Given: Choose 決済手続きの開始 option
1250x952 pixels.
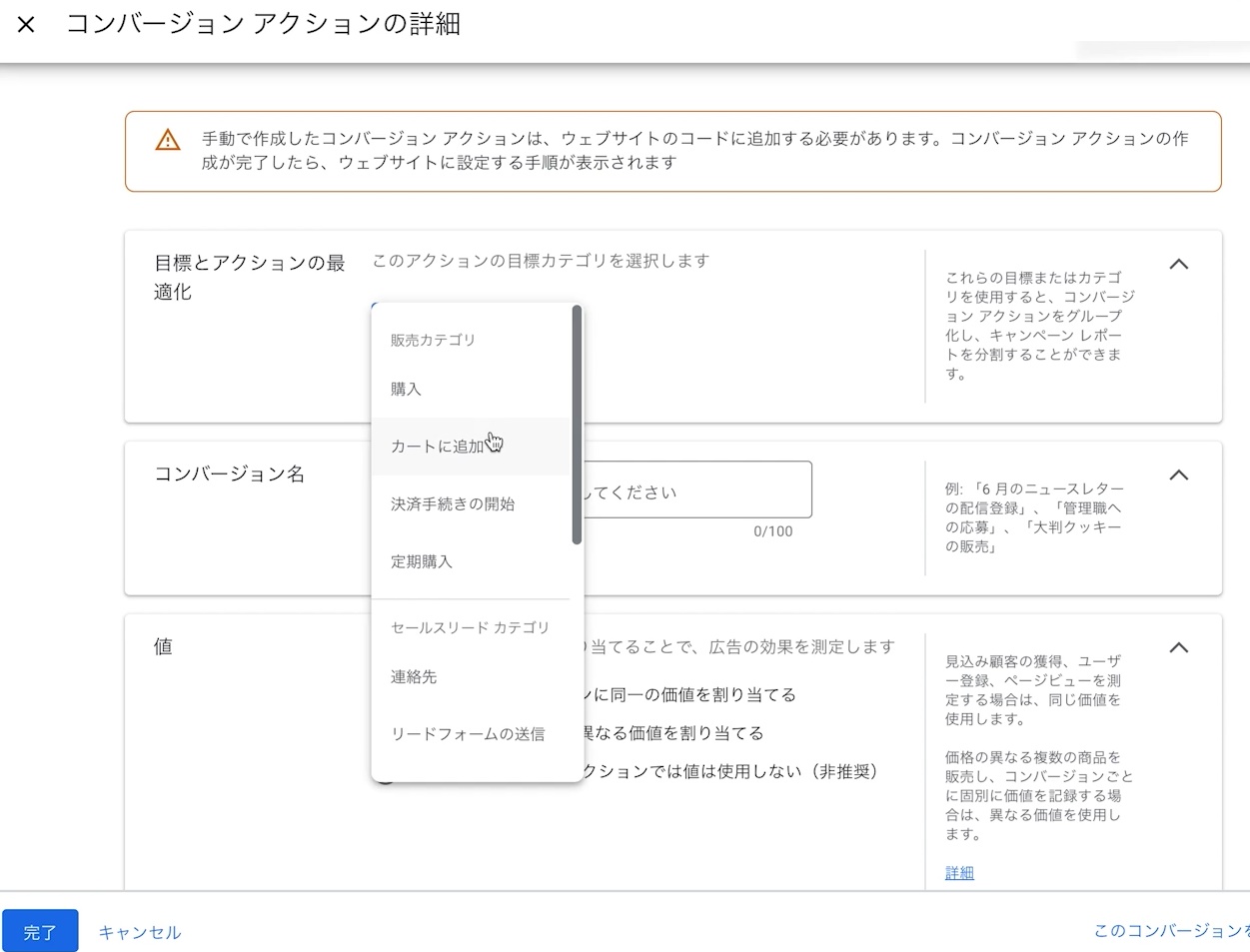Looking at the screenshot, I should point(471,504).
